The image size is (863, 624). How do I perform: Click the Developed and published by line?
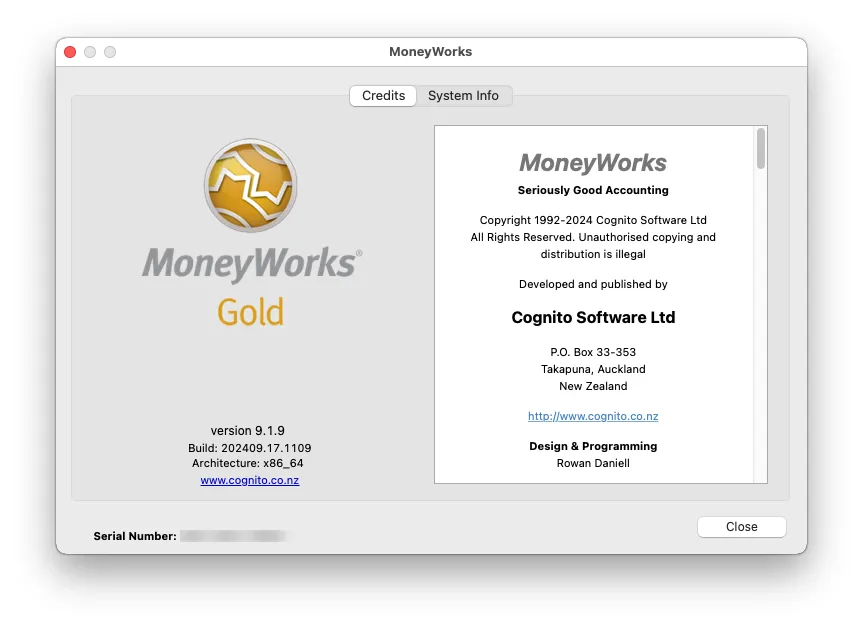593,284
